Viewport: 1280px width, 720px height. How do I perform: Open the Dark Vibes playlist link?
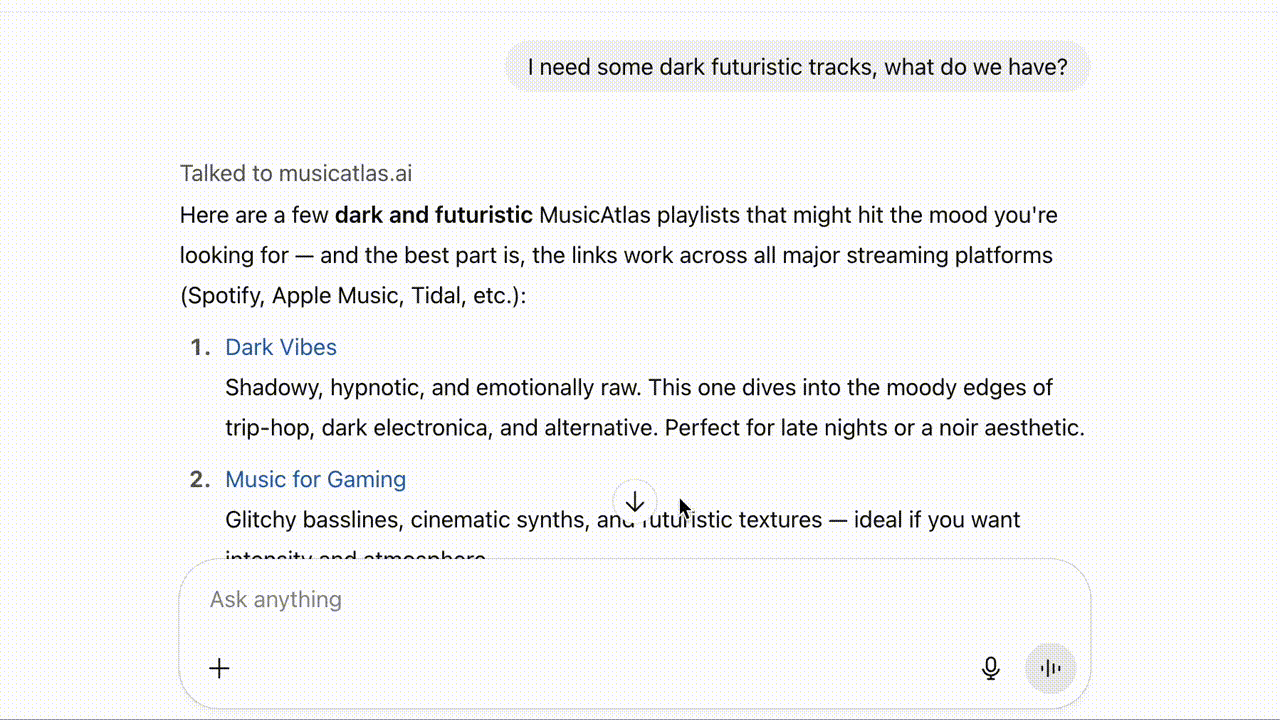tap(281, 347)
